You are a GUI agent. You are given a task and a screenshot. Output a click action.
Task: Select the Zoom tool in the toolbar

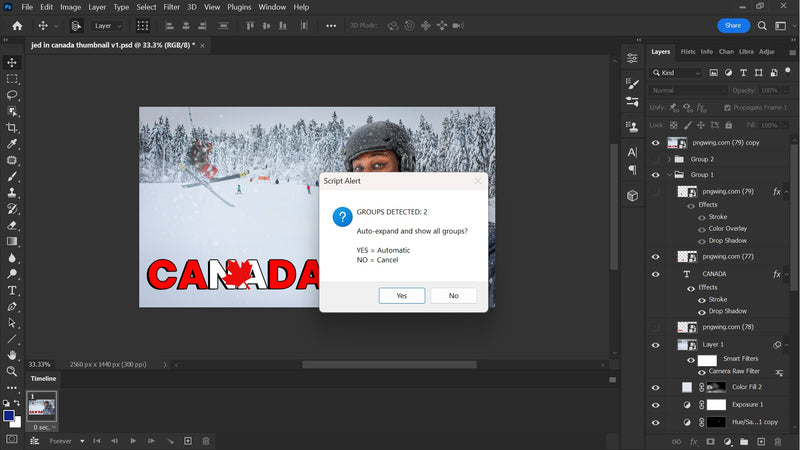point(12,371)
